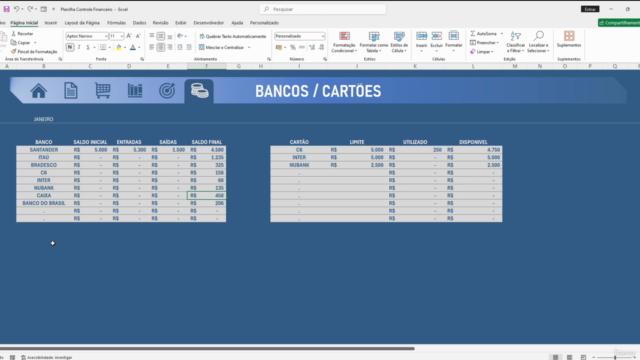Image resolution: width=640 pixels, height=360 pixels.
Task: Click the fill color bucket swatch
Action: (118, 47)
